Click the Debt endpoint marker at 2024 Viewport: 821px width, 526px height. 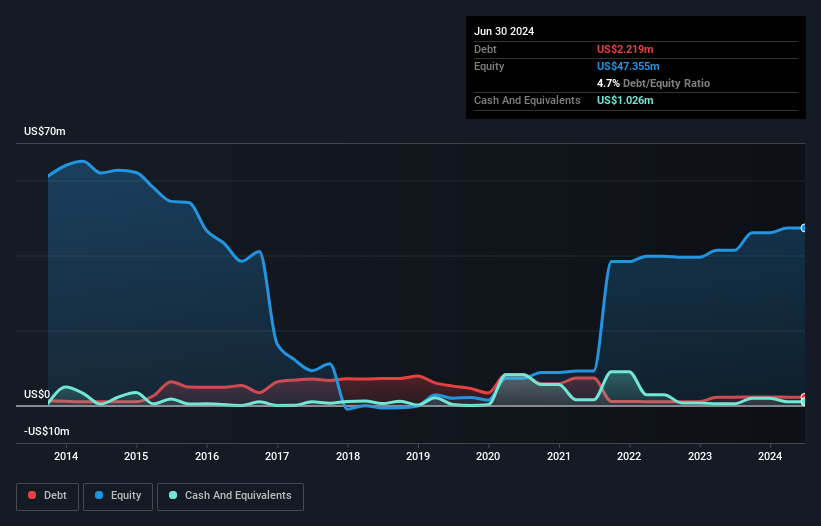[x=804, y=397]
